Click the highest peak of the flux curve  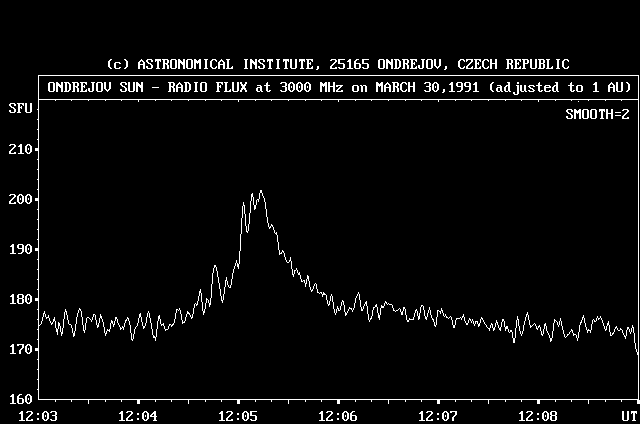pos(261,192)
